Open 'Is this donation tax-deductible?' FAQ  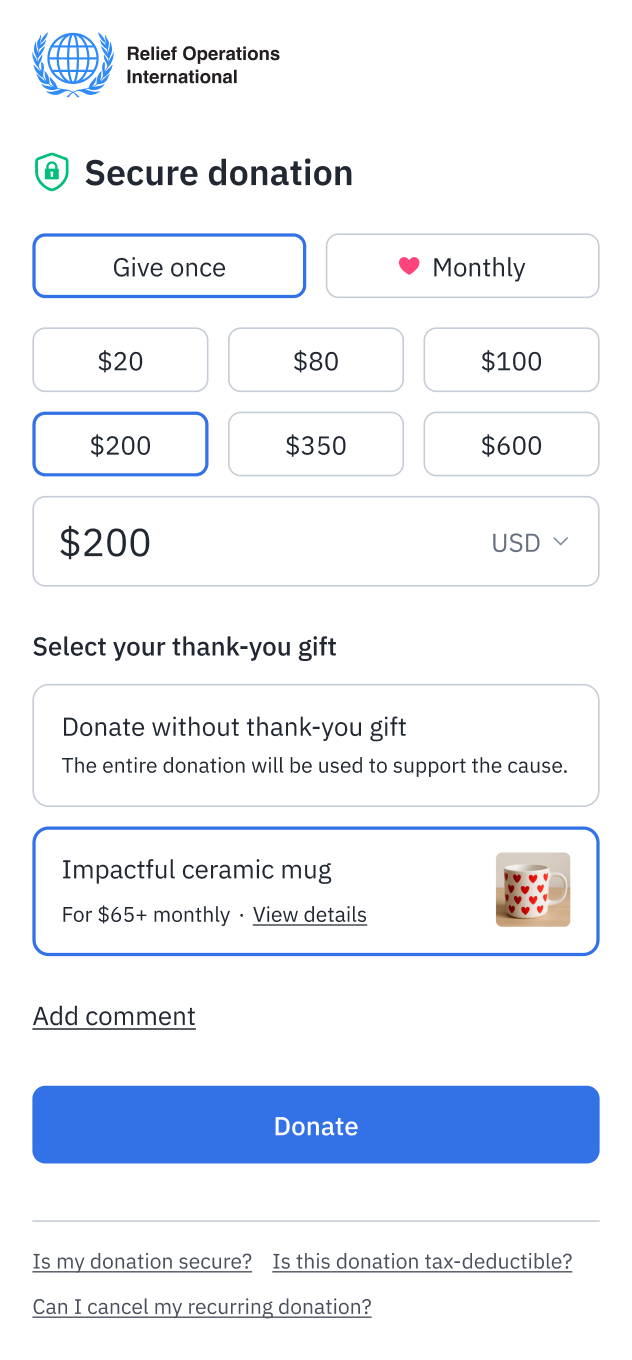422,1261
